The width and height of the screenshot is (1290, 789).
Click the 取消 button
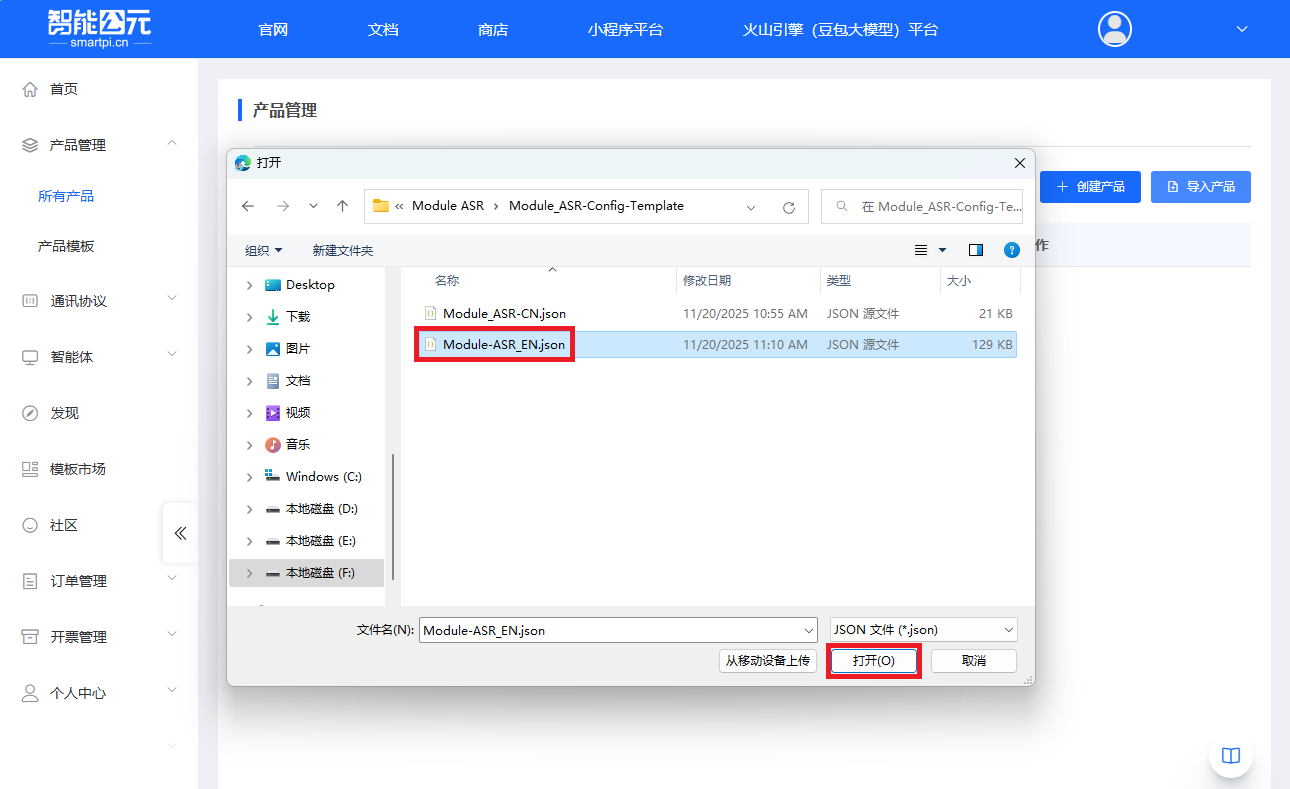pos(973,661)
